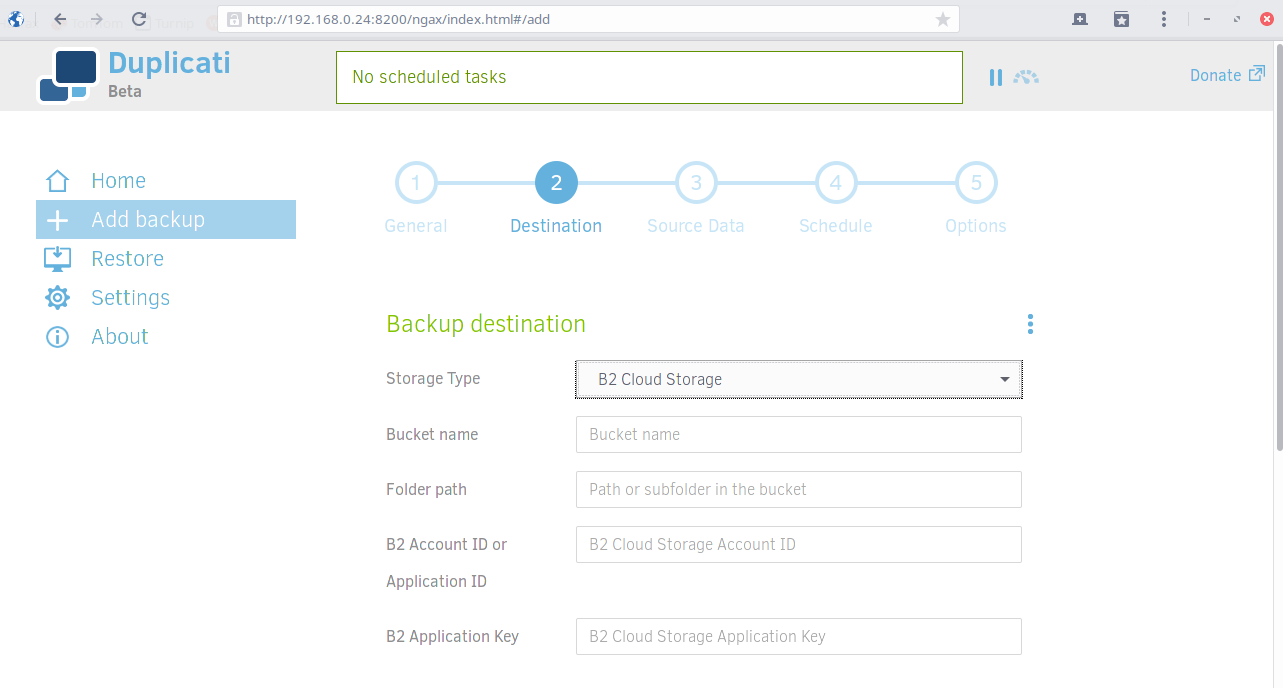Click the browser reload icon
1283x688 pixels.
[x=139, y=19]
